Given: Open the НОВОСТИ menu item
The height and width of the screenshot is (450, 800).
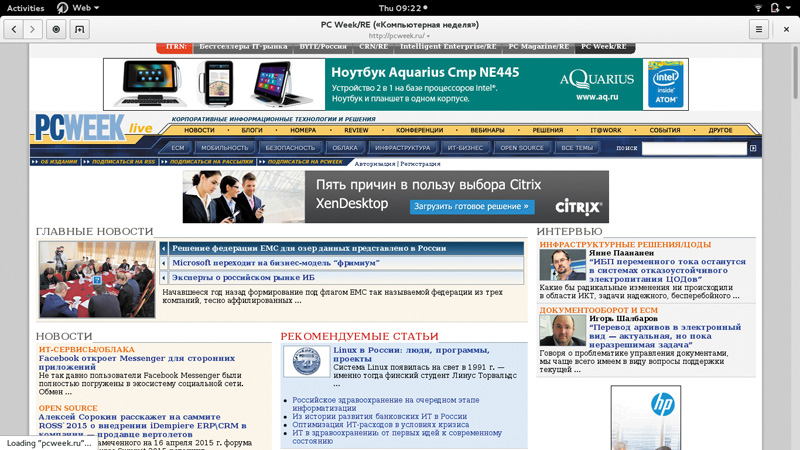Looking at the screenshot, I should click(199, 130).
